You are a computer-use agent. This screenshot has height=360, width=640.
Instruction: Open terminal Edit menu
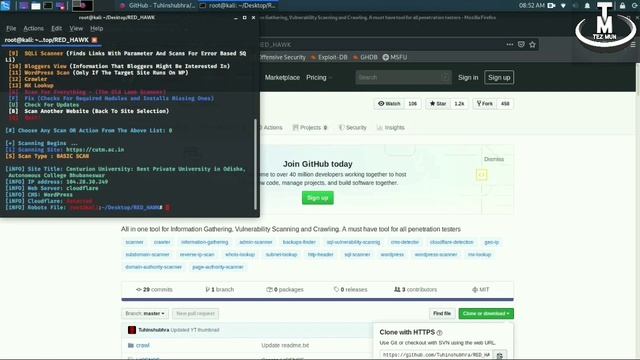[x=56, y=28]
